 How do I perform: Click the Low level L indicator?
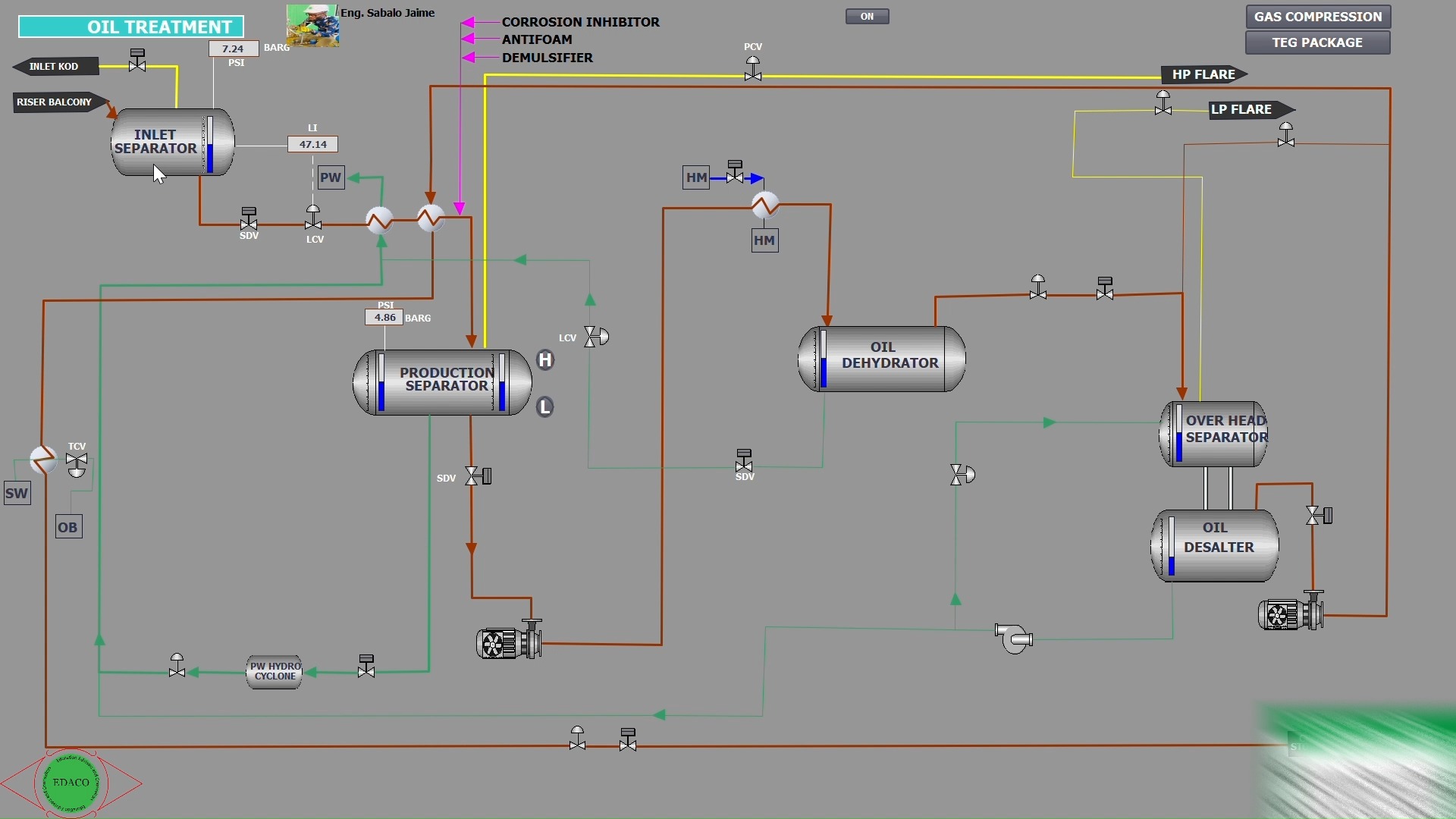(x=545, y=407)
